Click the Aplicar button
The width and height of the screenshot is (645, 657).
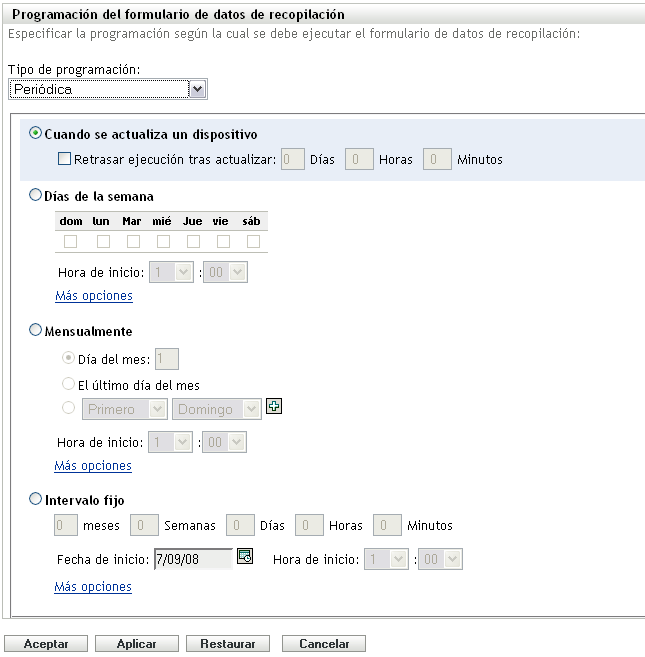tap(137, 644)
